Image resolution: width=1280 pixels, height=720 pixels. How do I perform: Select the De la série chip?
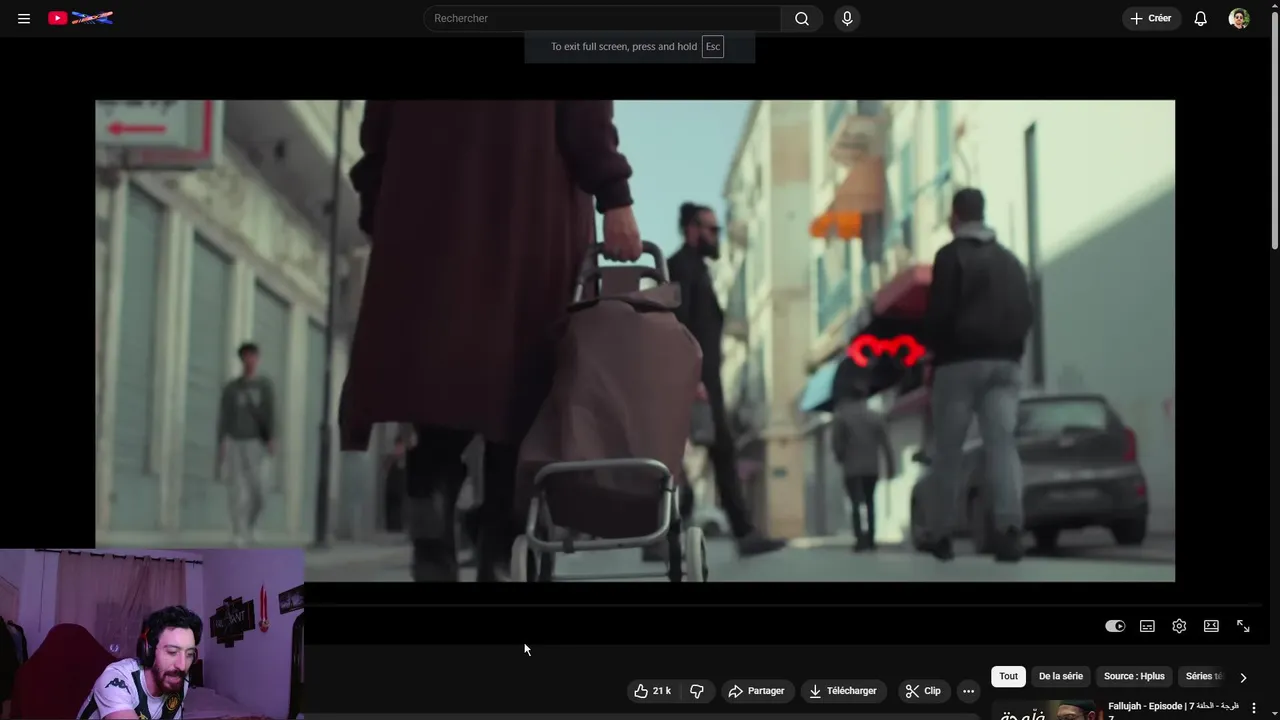click(1061, 676)
